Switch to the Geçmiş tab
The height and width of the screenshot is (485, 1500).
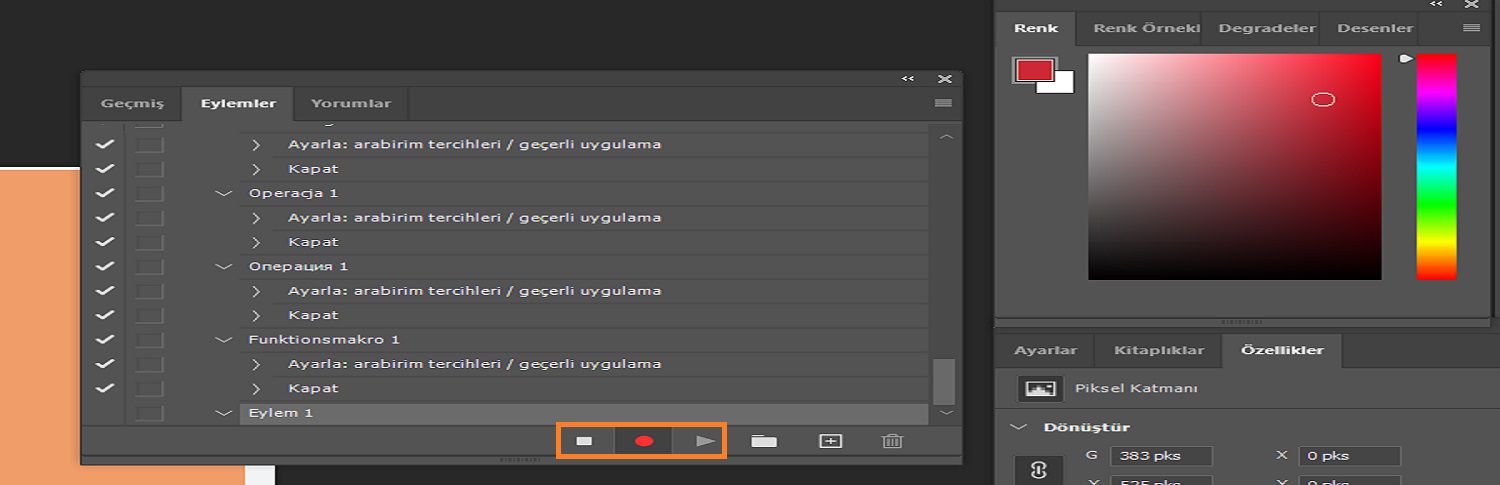click(132, 104)
